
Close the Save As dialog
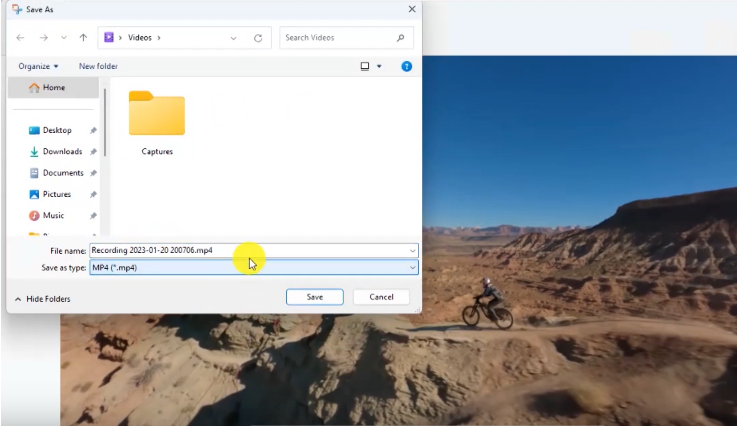pos(412,9)
